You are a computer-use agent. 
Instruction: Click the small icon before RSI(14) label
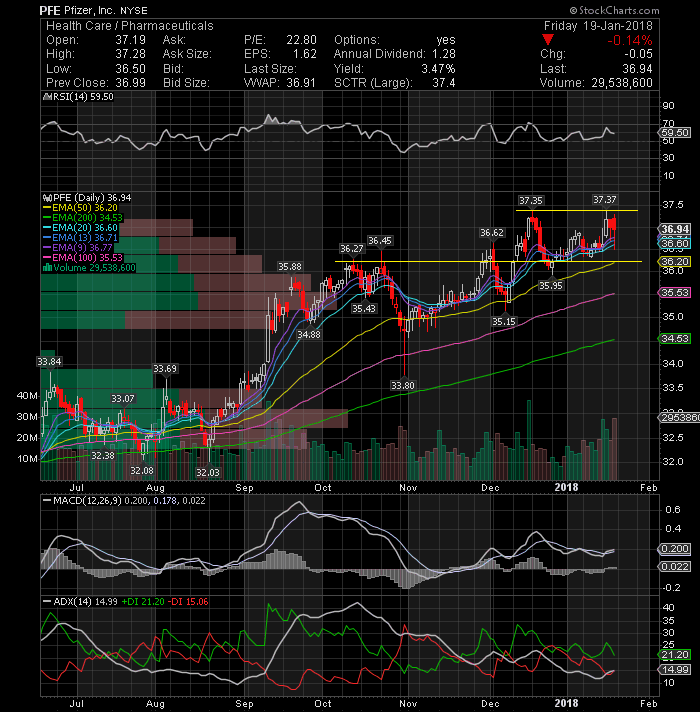[47, 97]
